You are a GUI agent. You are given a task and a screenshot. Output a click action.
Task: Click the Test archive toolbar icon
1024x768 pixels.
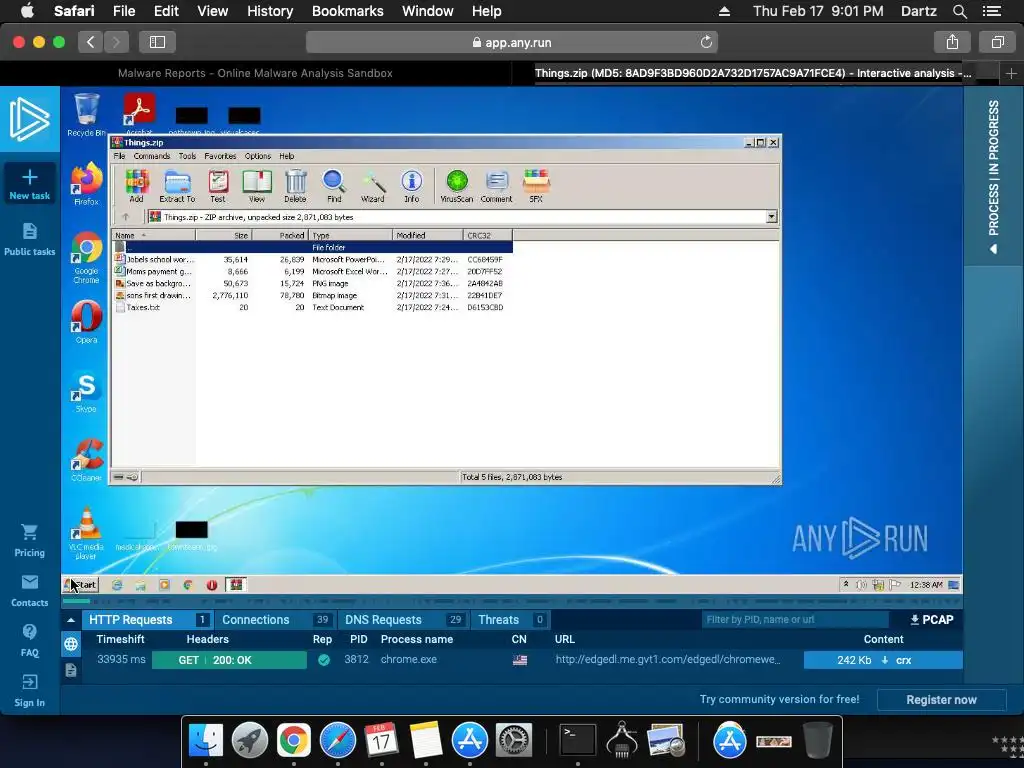click(217, 185)
